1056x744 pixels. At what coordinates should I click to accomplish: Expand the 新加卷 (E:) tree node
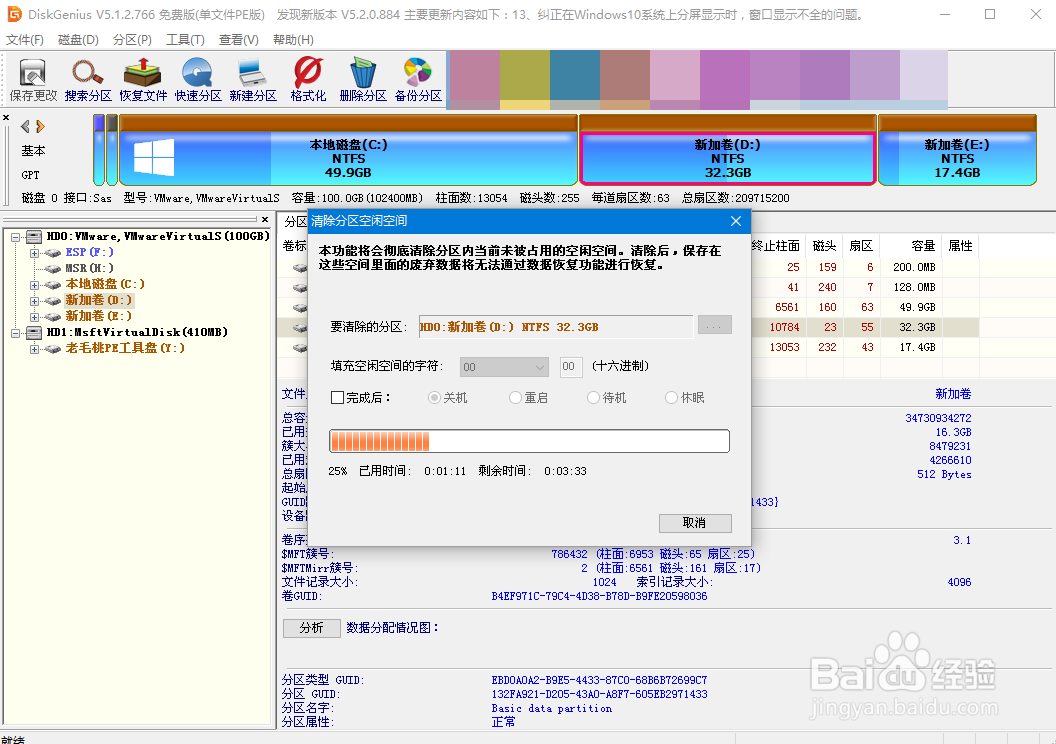pos(34,316)
